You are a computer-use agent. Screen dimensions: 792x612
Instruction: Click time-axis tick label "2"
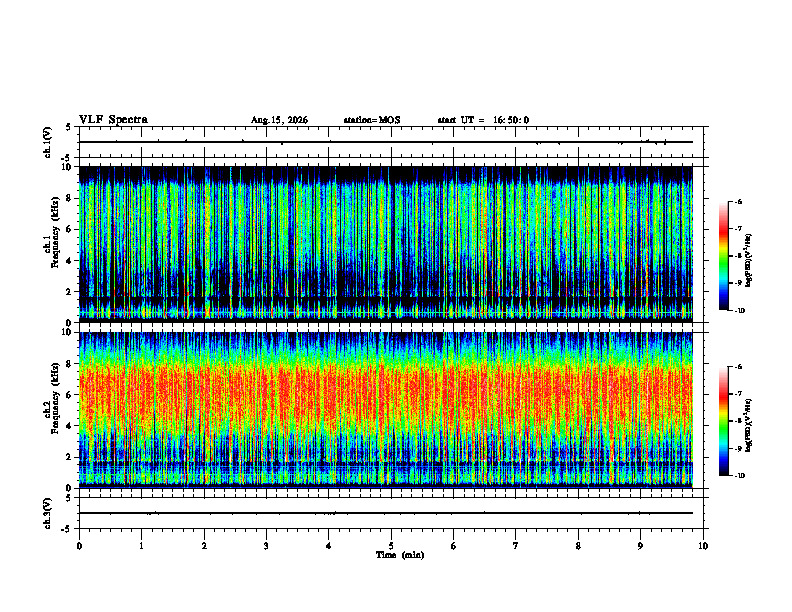pos(204,546)
